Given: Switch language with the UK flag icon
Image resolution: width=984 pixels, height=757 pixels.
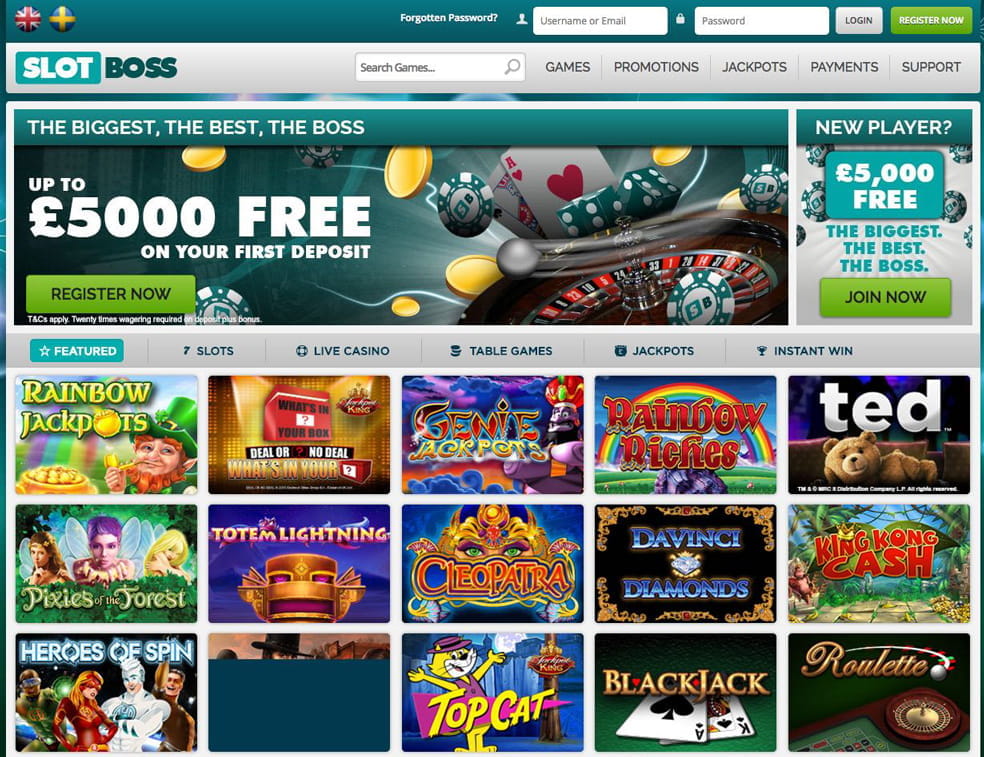Looking at the screenshot, I should pos(28,19).
